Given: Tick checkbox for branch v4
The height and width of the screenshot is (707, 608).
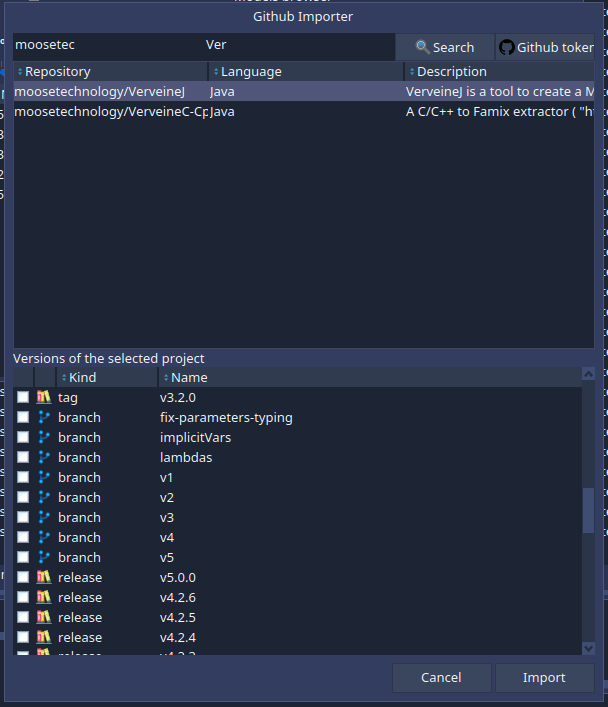Looking at the screenshot, I should 23,537.
